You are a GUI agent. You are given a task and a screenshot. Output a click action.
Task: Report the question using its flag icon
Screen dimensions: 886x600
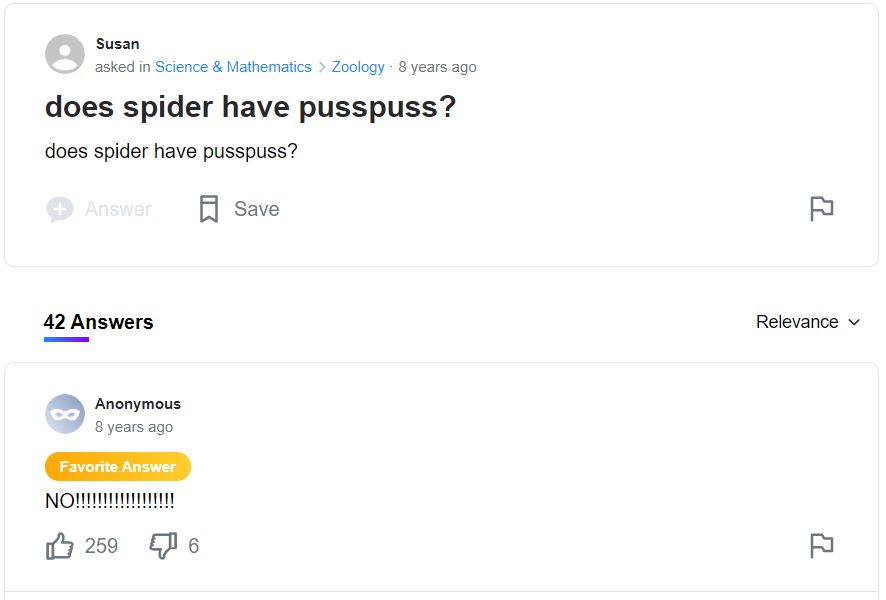[x=821, y=208]
